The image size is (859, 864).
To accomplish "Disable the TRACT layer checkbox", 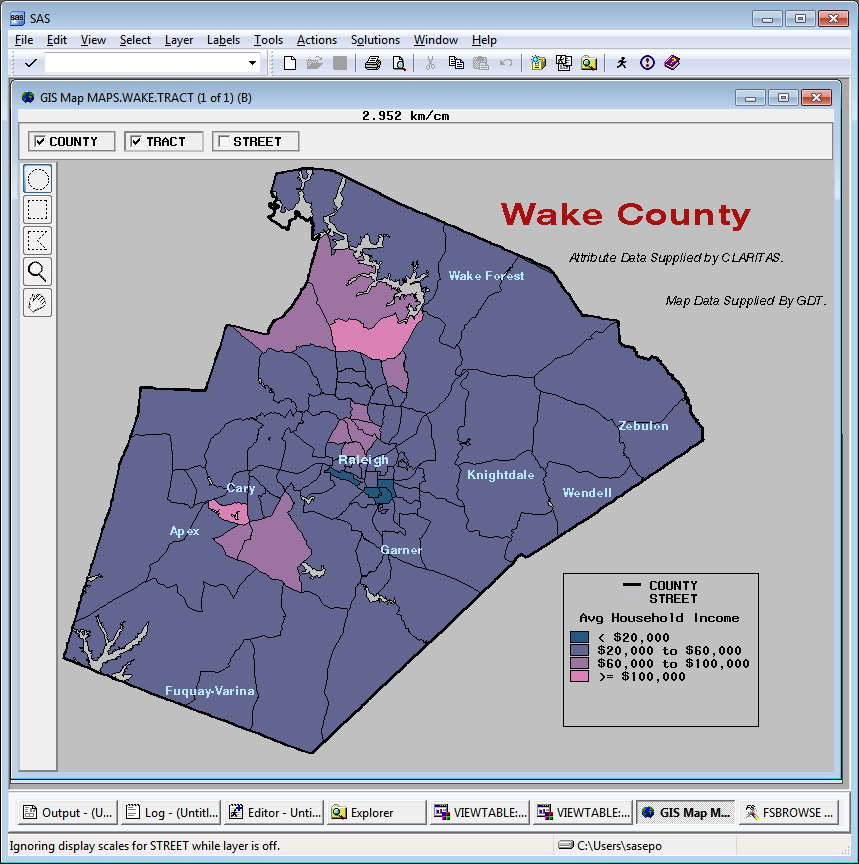I will pyautogui.click(x=134, y=141).
